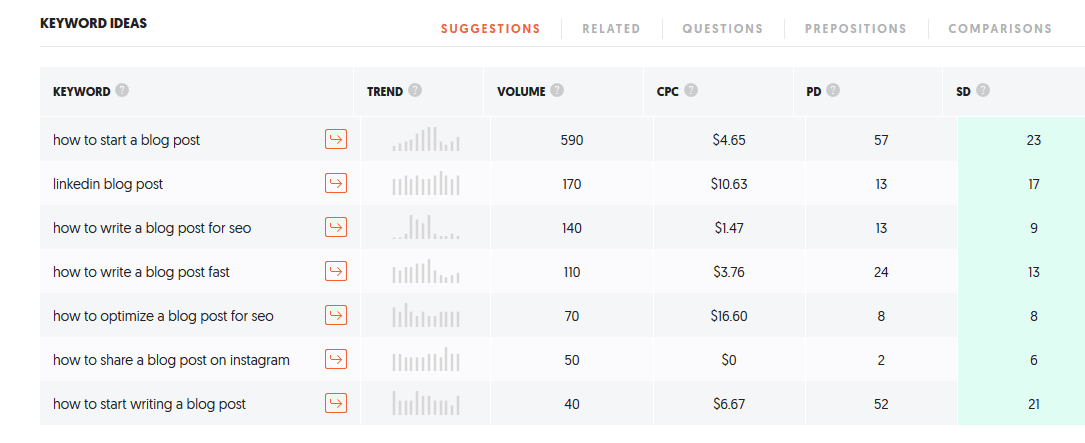Click arrow icon for 'how to optimize a blog post for seo'
1085x443 pixels.
(x=336, y=316)
